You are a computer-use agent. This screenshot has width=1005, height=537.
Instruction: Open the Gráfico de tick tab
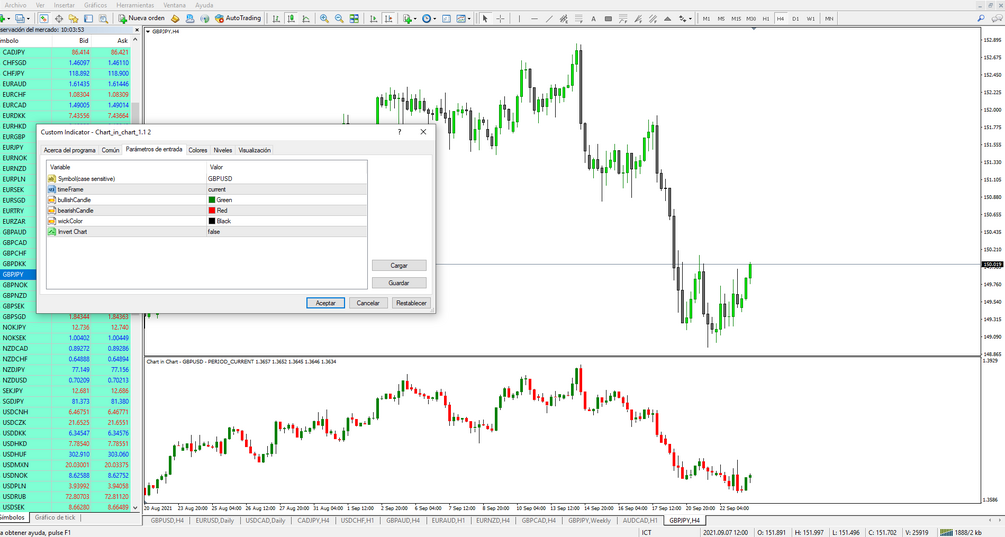(x=54, y=517)
